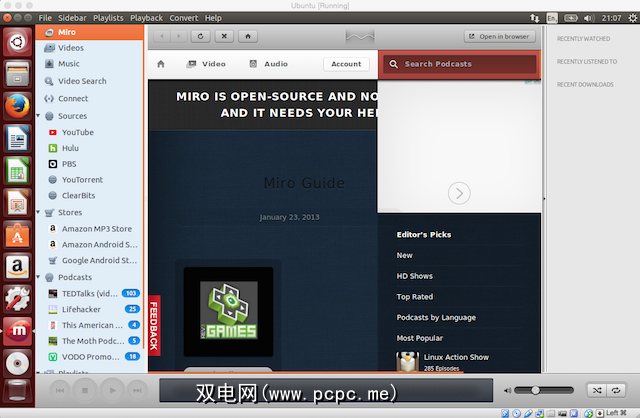Open the File menu
The image size is (640, 418).
point(45,18)
